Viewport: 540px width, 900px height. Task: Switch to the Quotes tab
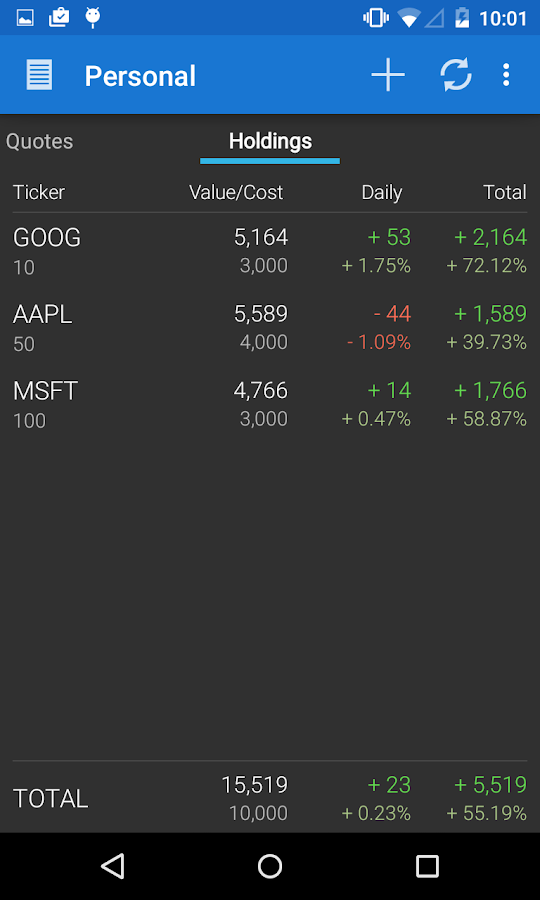40,142
